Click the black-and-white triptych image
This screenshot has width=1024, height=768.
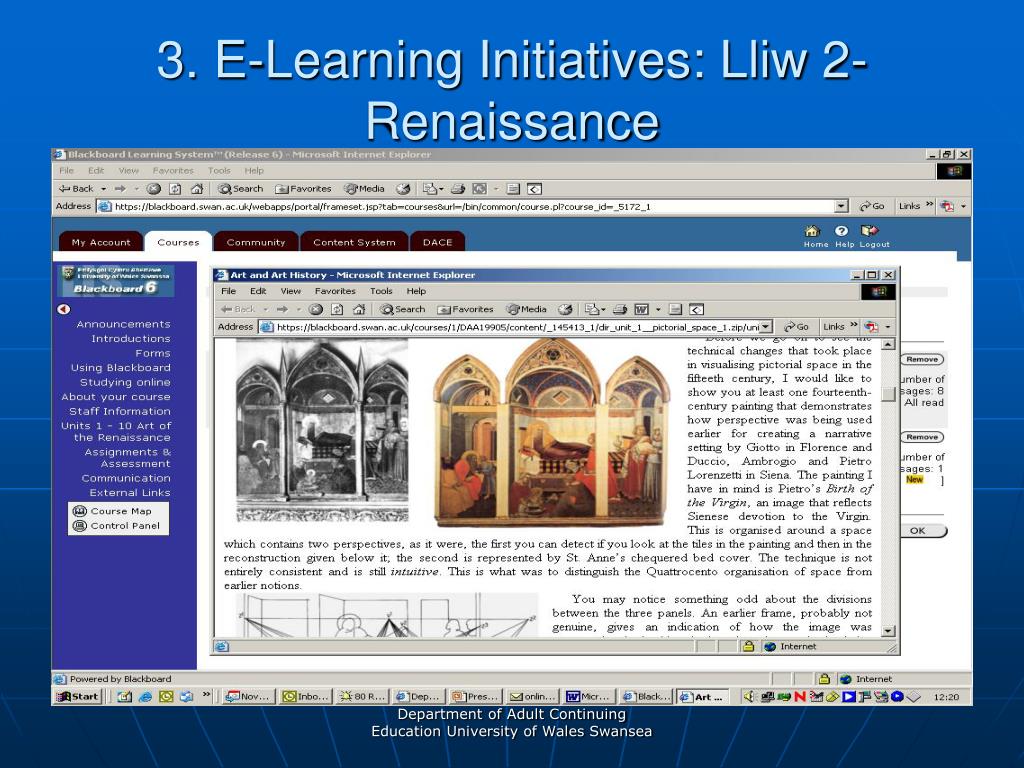pos(322,430)
